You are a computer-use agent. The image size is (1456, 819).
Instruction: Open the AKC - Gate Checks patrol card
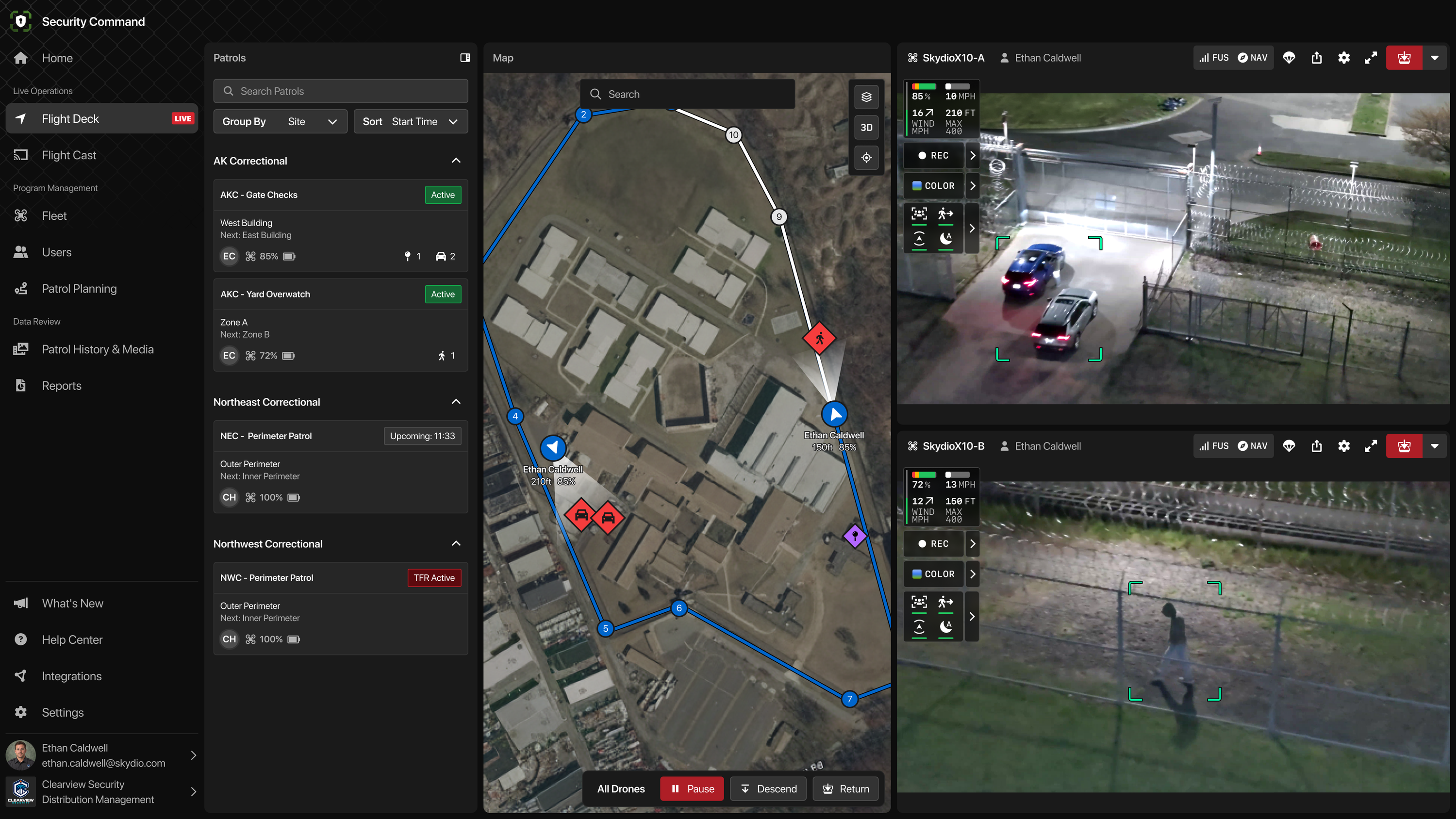pyautogui.click(x=341, y=226)
